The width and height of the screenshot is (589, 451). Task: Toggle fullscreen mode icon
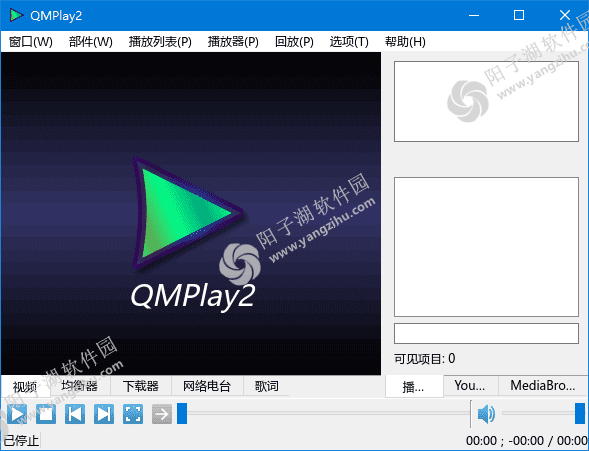click(133, 414)
